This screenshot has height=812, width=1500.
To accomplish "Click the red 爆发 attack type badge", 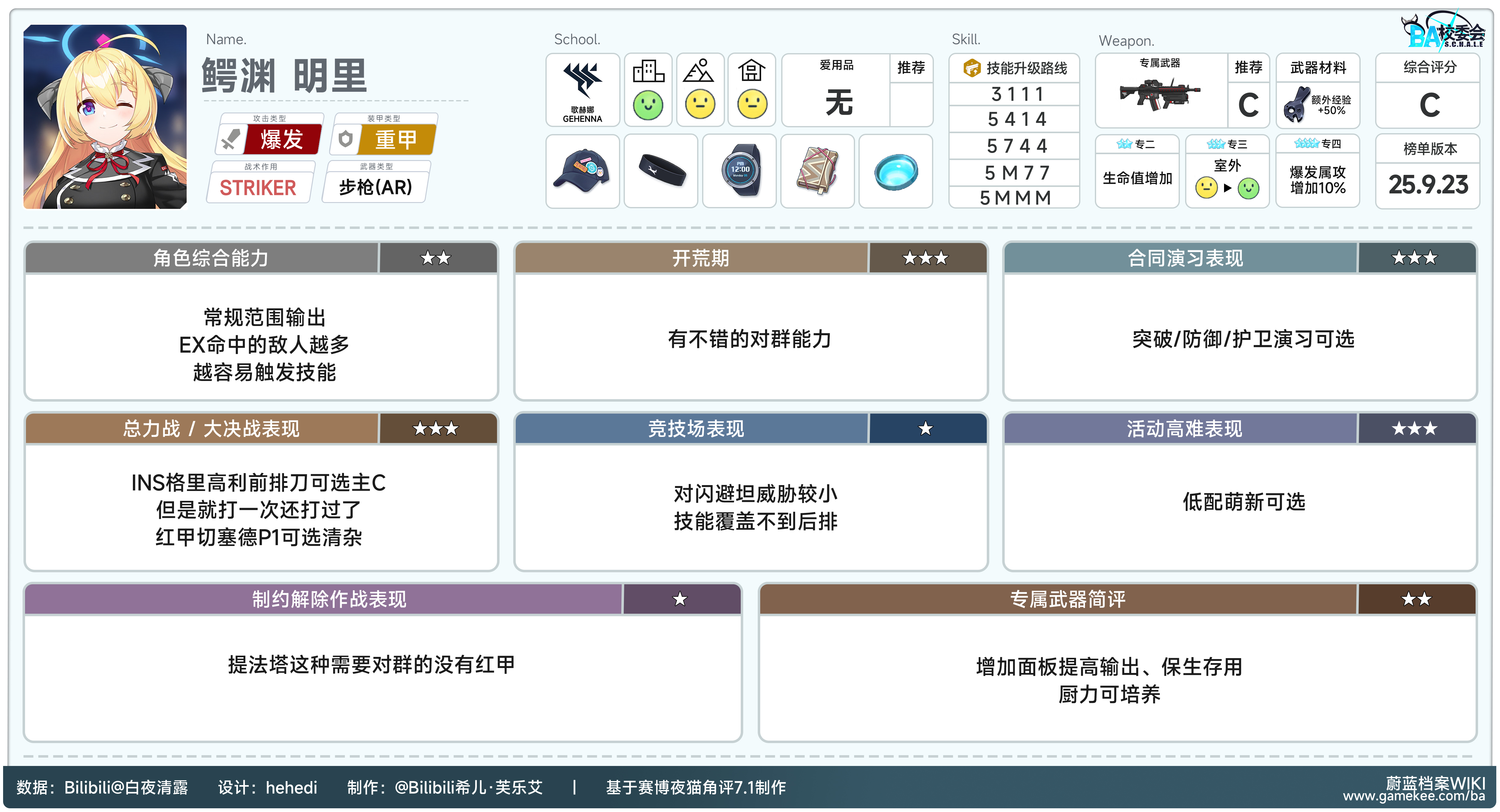I will pyautogui.click(x=281, y=140).
